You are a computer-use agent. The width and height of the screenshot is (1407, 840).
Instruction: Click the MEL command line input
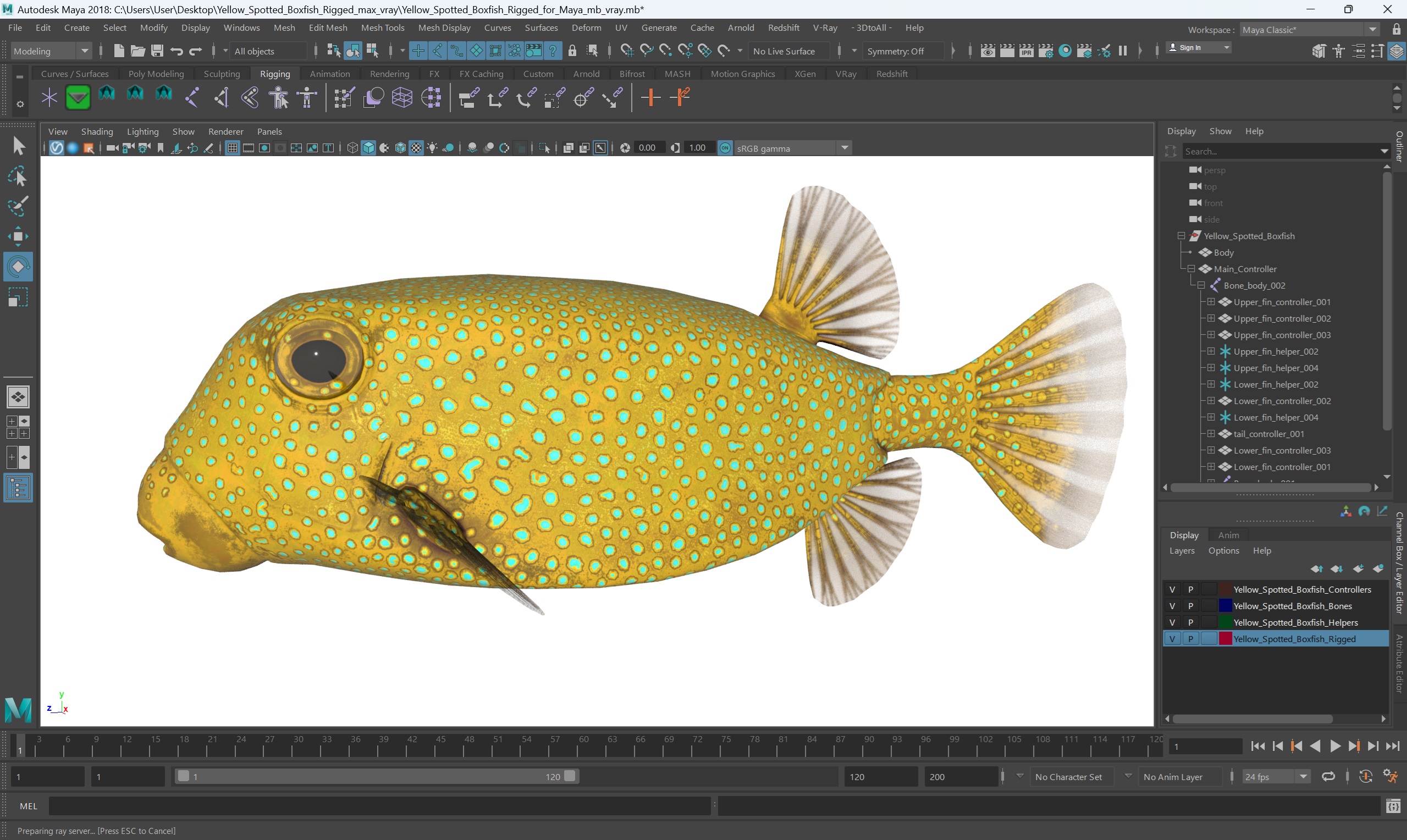coord(379,806)
